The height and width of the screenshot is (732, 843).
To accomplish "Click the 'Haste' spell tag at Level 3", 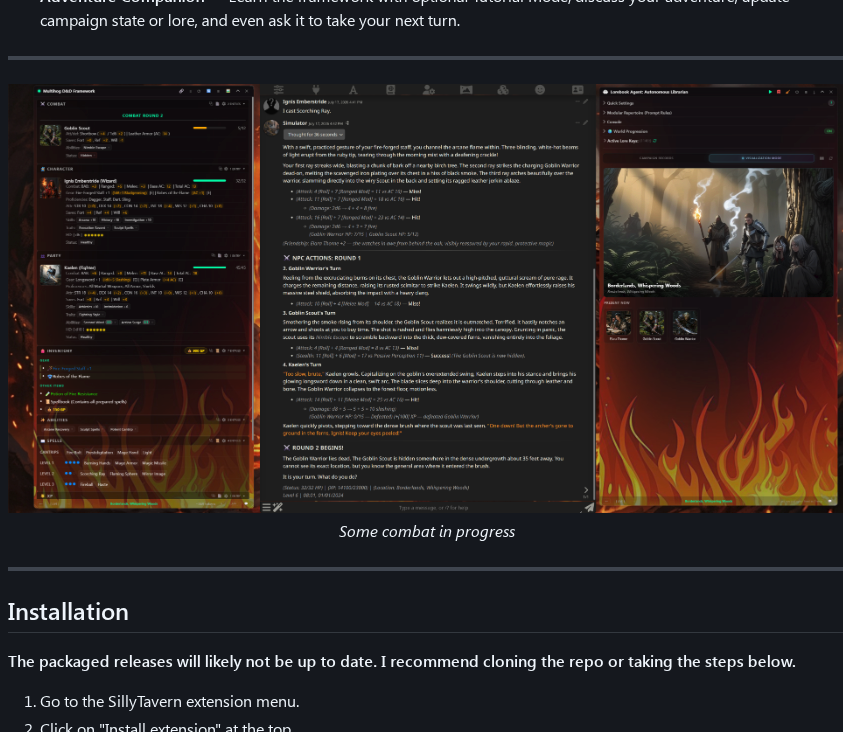I will click(103, 484).
